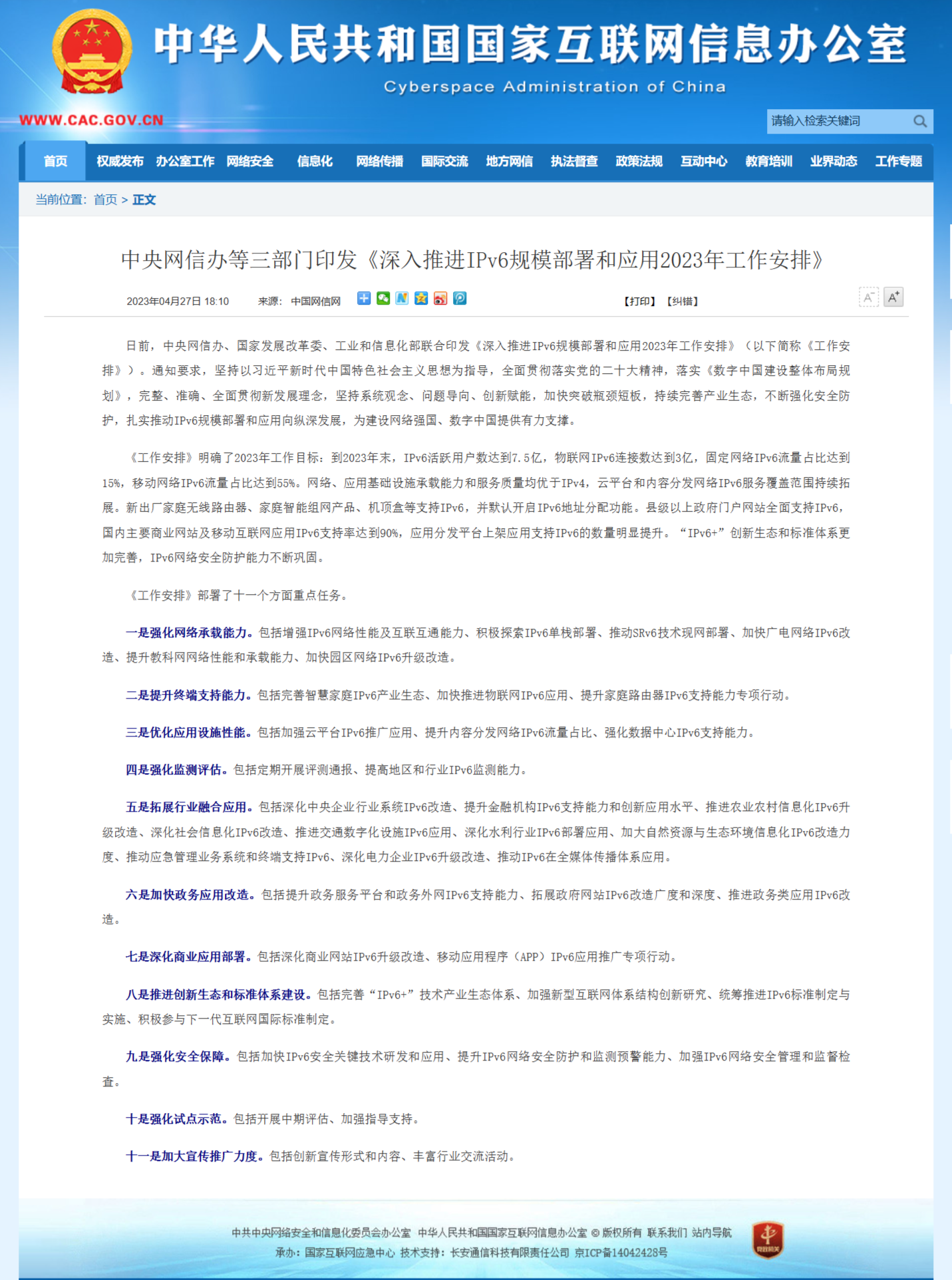Click the 纠错 error report link
The height and width of the screenshot is (1280, 952).
(x=683, y=301)
